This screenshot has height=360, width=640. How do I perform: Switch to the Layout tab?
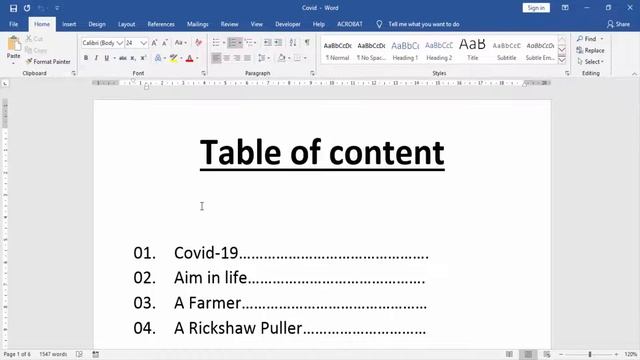tap(127, 24)
